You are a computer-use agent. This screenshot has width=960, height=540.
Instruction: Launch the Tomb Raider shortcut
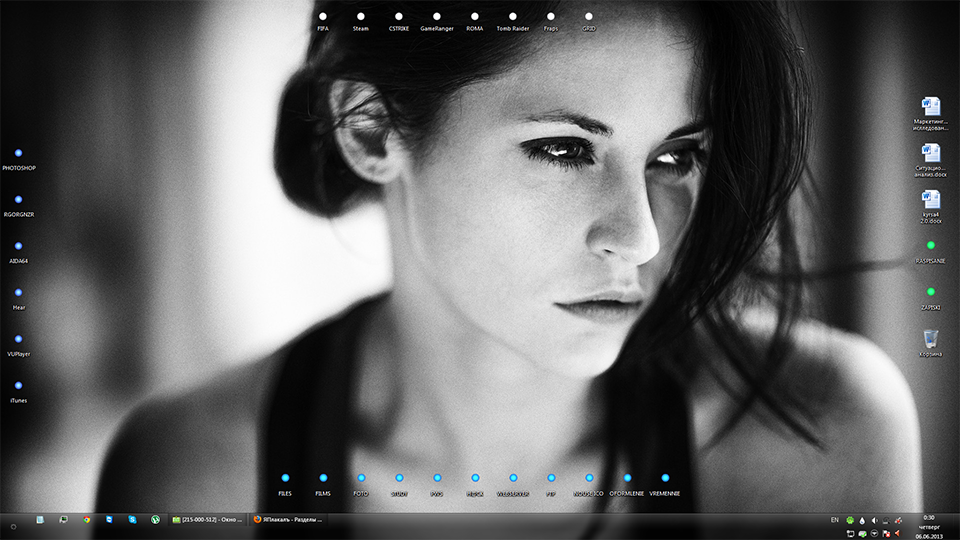[513, 17]
